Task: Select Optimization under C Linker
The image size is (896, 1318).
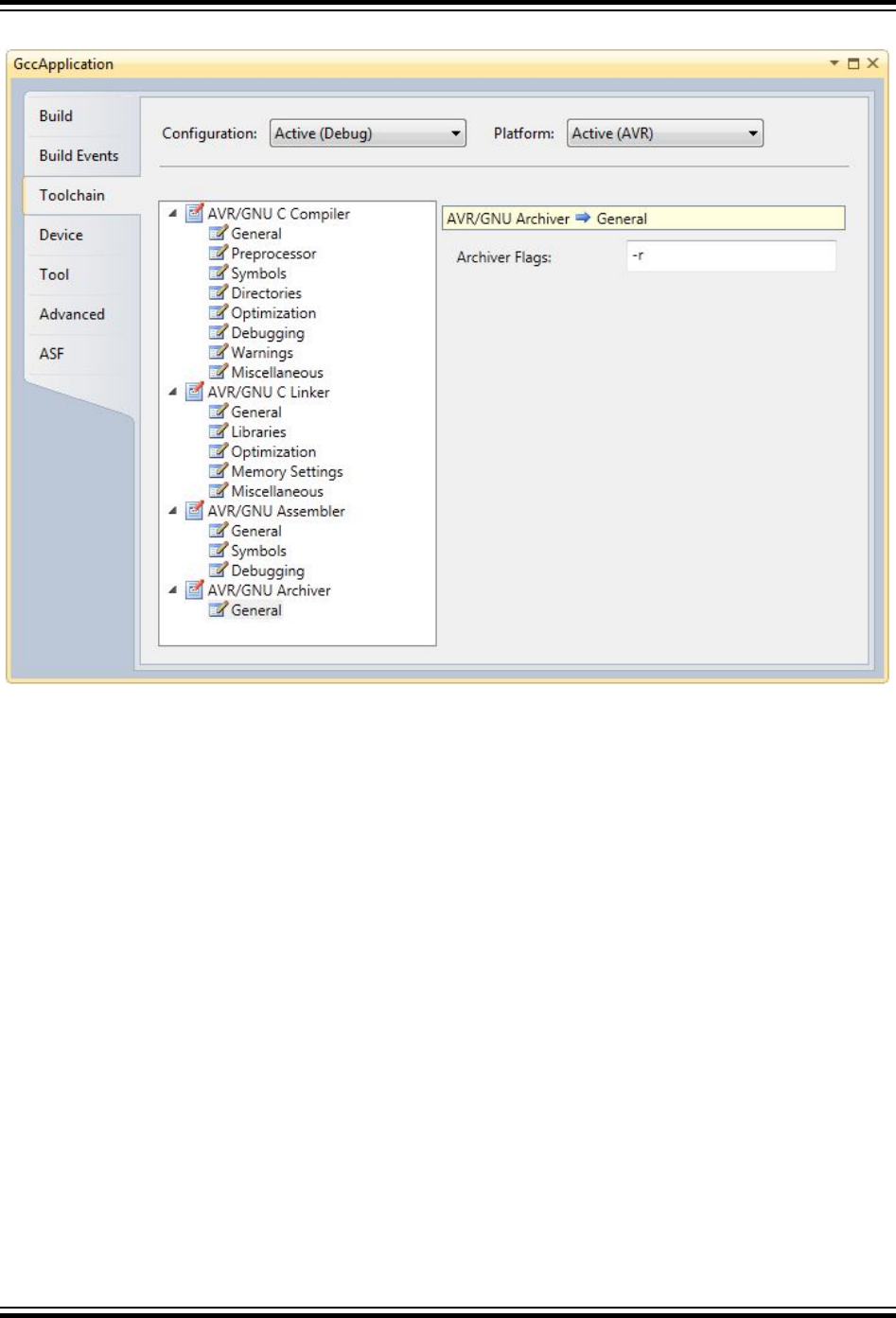Action: (274, 452)
